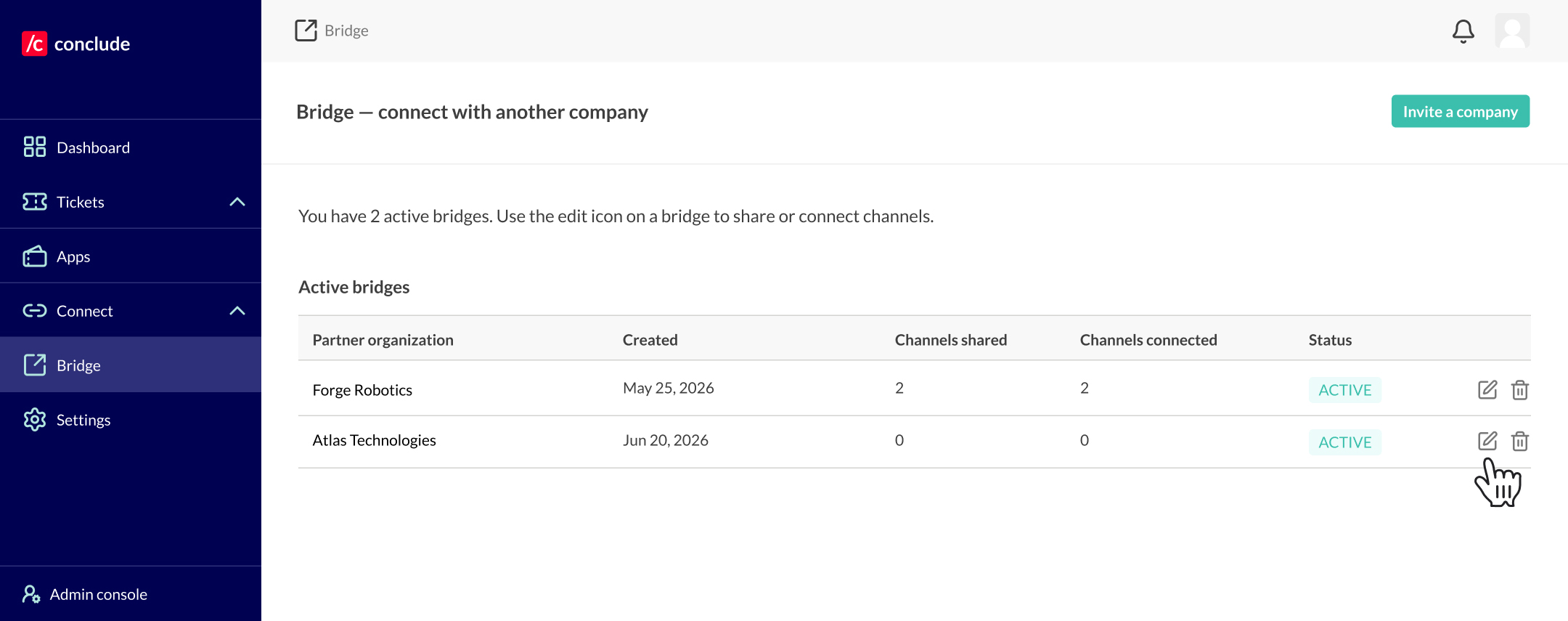Collapse the Connect section chevron
The image size is (1568, 621).
(x=237, y=311)
